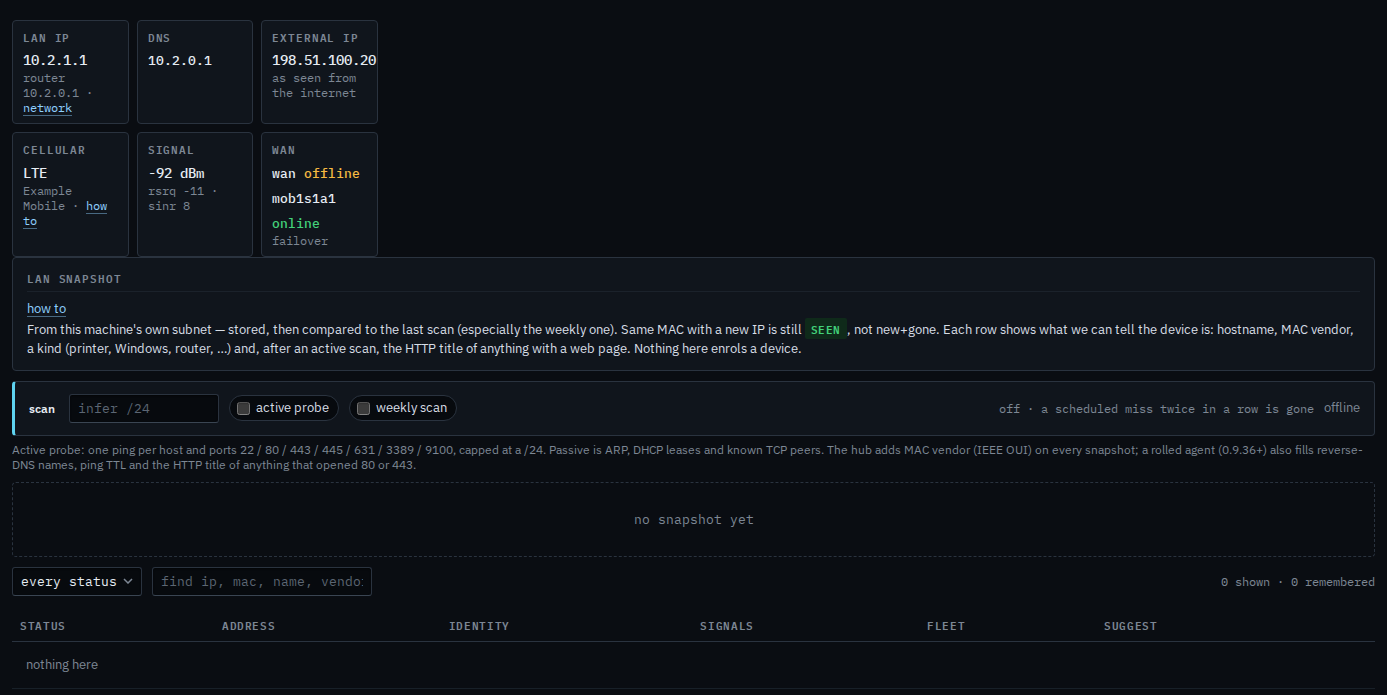Select the ADDRESS column header

point(248,626)
